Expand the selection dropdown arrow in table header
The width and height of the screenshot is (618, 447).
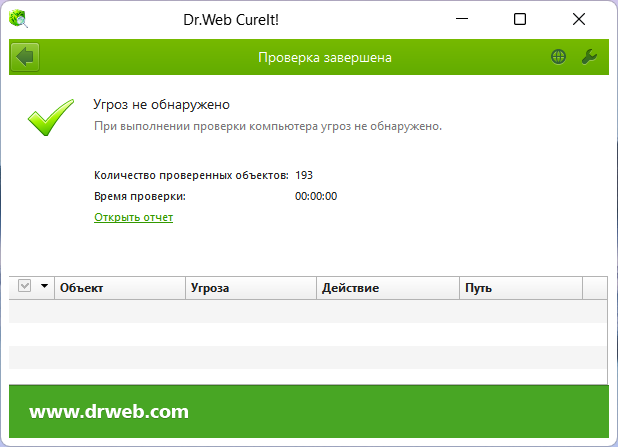click(44, 286)
